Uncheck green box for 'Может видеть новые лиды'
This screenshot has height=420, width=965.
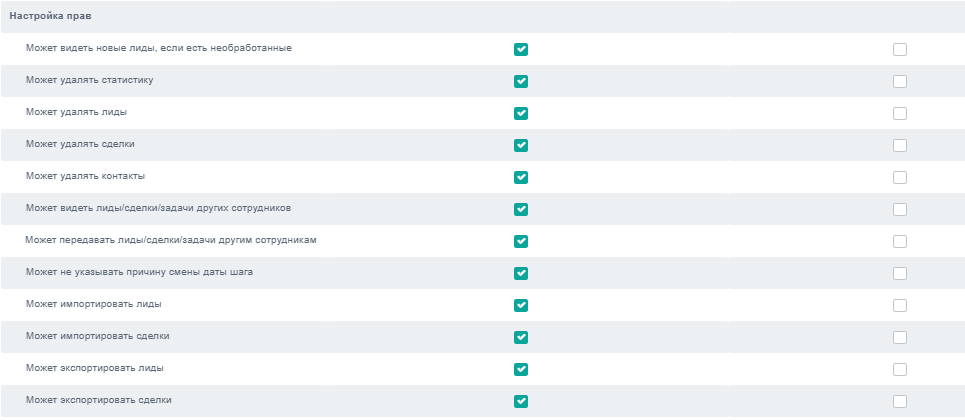tap(521, 49)
